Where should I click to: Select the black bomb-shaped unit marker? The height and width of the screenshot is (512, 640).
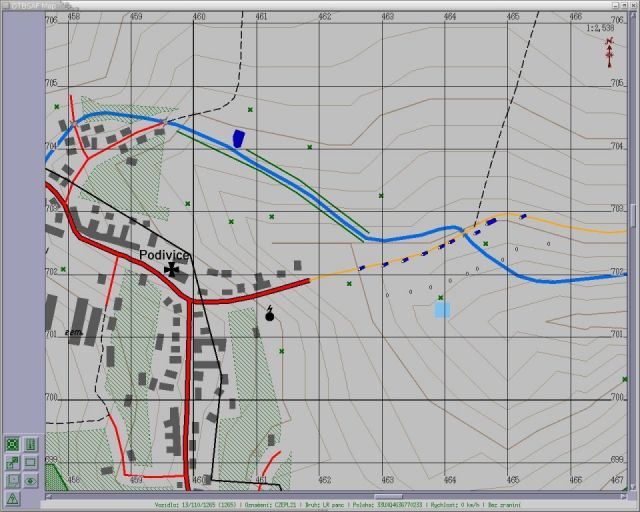269,315
